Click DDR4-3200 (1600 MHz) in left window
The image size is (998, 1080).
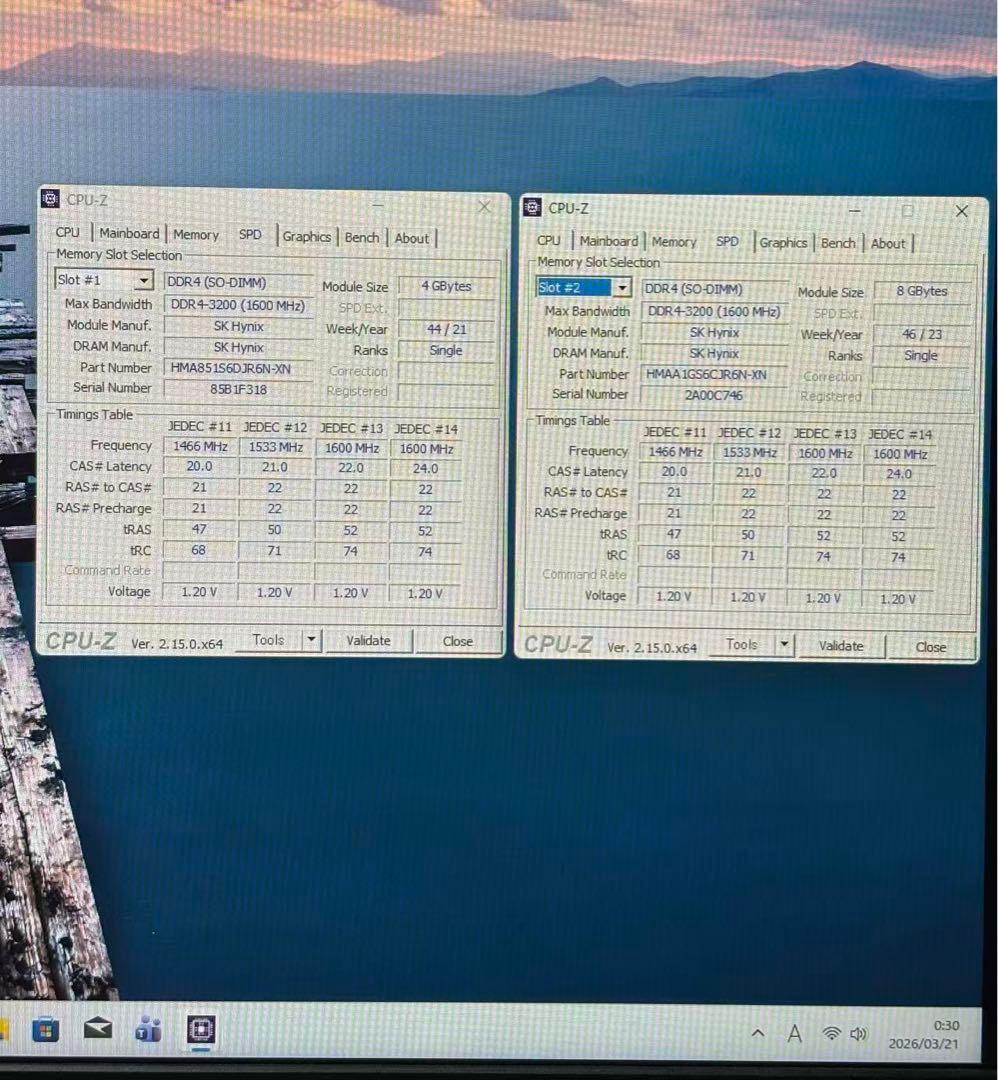(x=238, y=304)
